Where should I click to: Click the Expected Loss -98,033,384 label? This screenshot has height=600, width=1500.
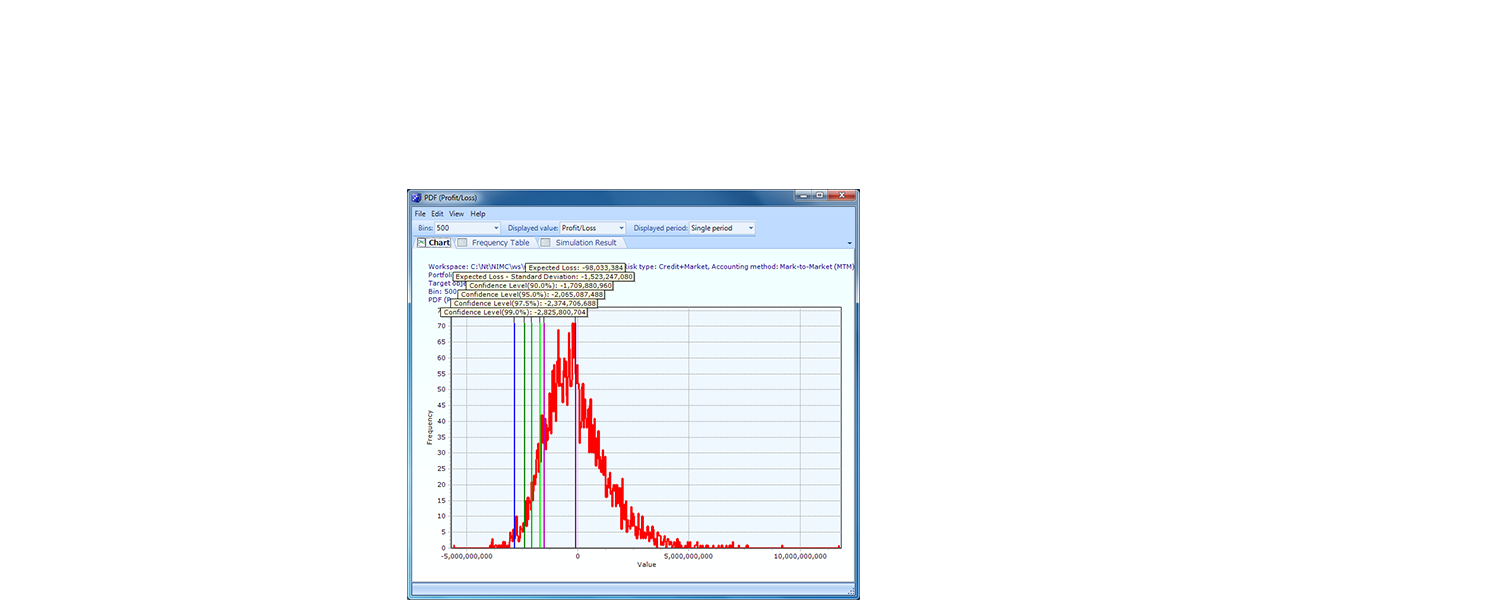(x=576, y=267)
